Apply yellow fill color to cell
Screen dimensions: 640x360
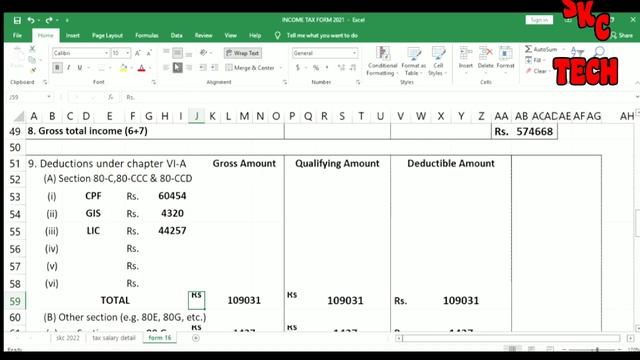point(123,68)
